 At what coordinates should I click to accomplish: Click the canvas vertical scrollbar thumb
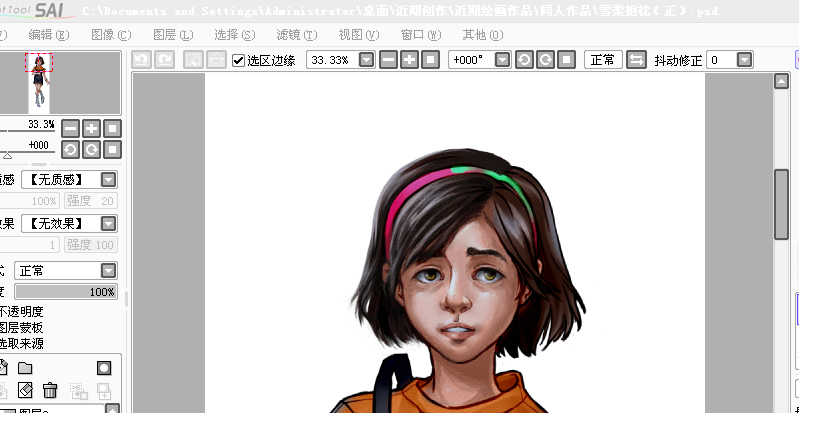(781, 205)
